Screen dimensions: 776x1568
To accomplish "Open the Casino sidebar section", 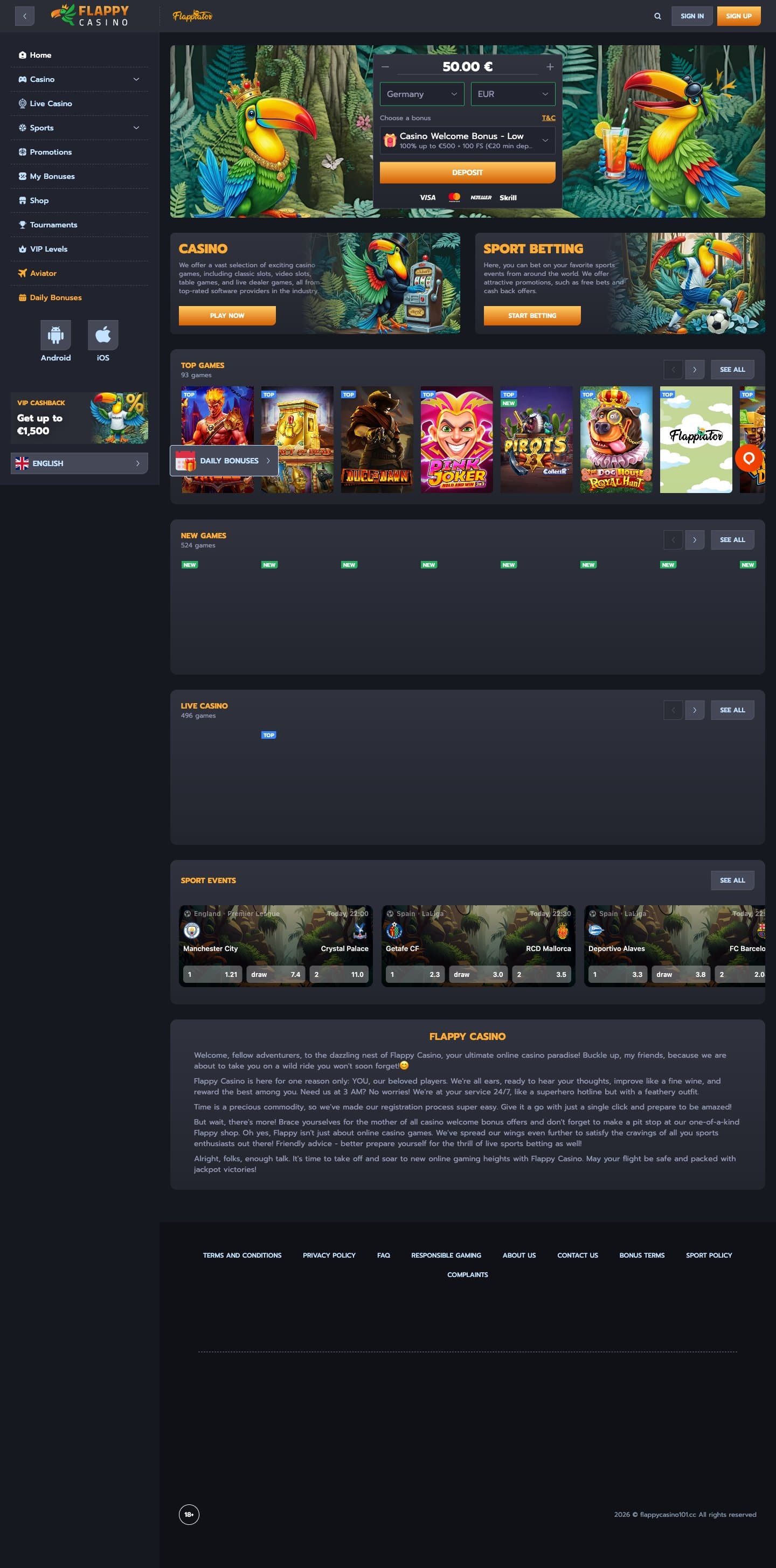I will pos(42,79).
